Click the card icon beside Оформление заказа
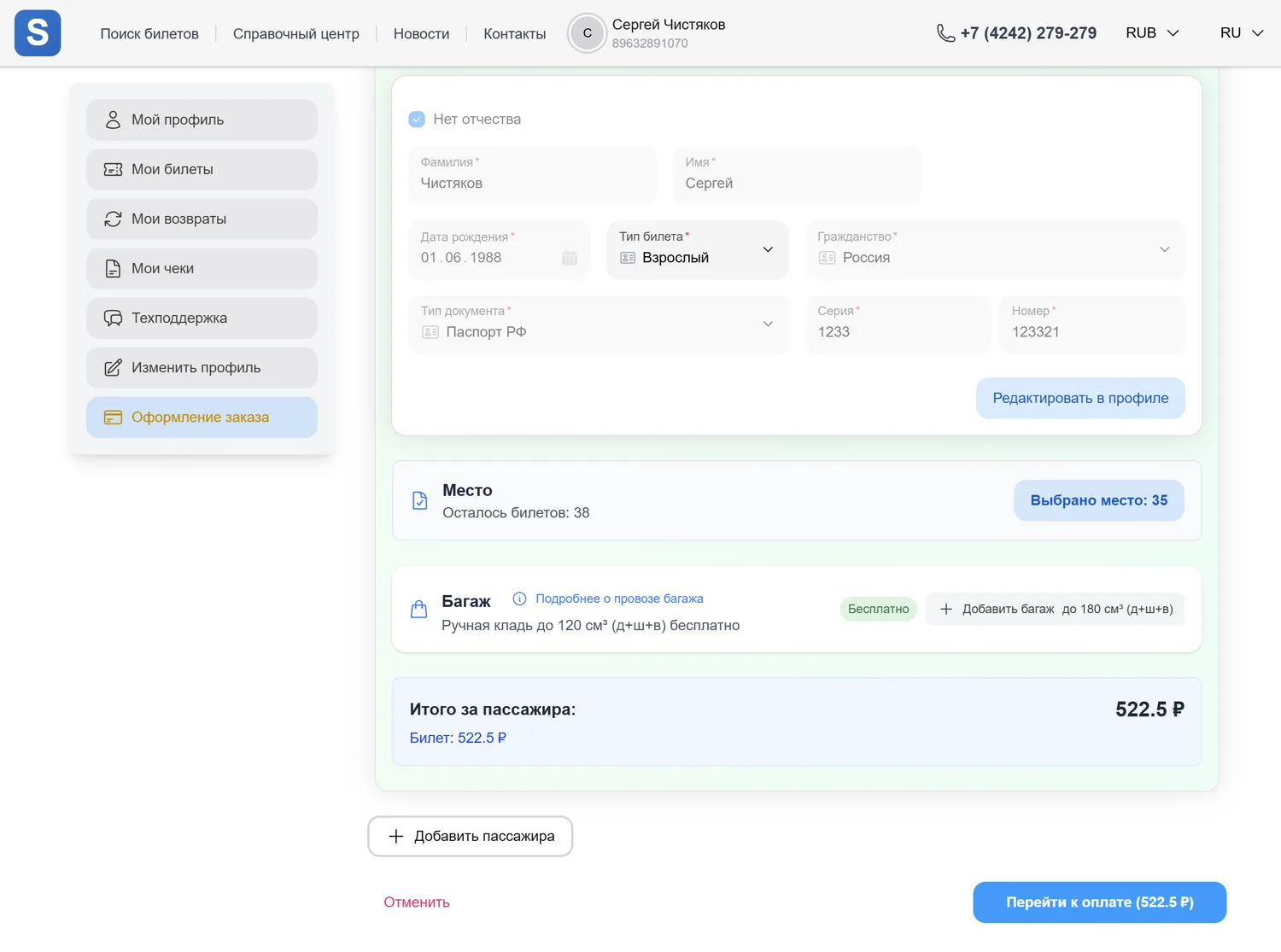 pyautogui.click(x=113, y=418)
